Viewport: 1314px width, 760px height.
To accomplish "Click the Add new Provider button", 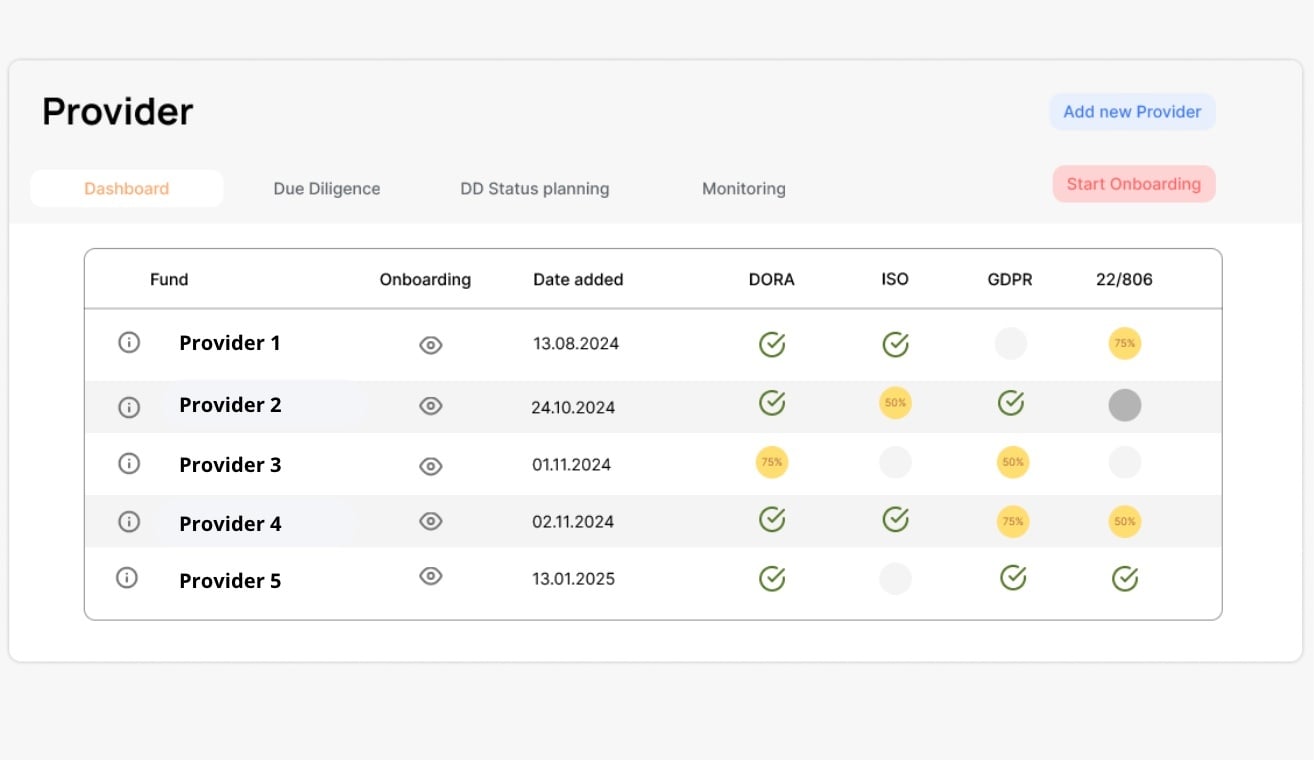I will pyautogui.click(x=1132, y=112).
